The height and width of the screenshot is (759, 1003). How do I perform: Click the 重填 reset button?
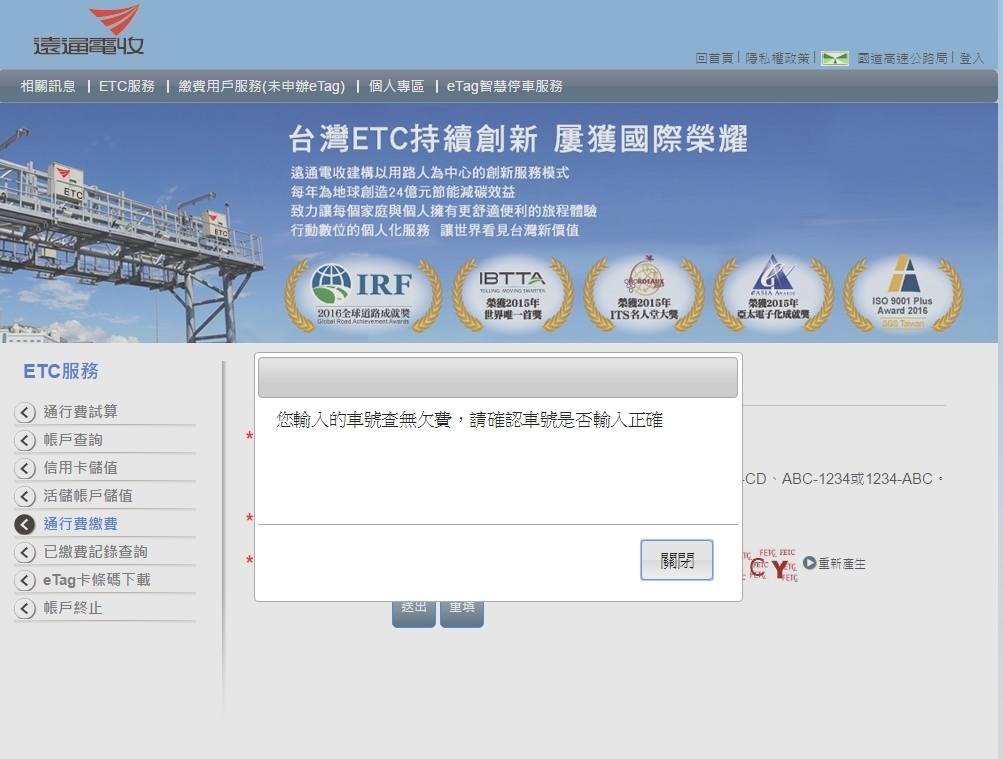click(x=462, y=614)
